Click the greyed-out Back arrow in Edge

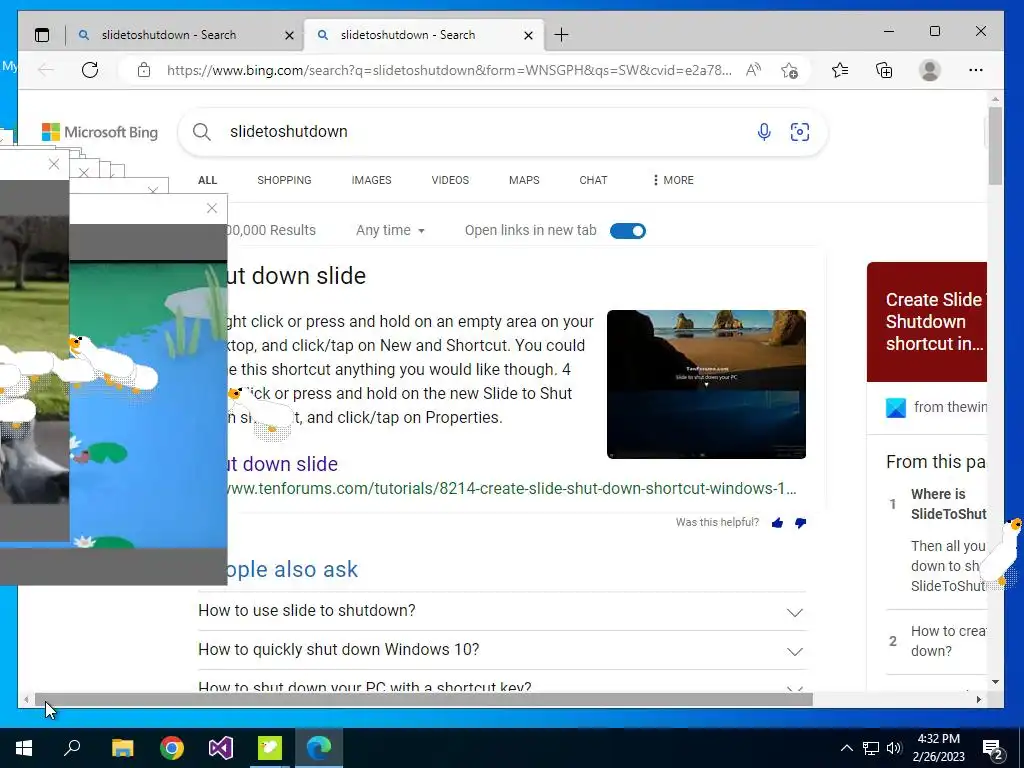[46, 70]
